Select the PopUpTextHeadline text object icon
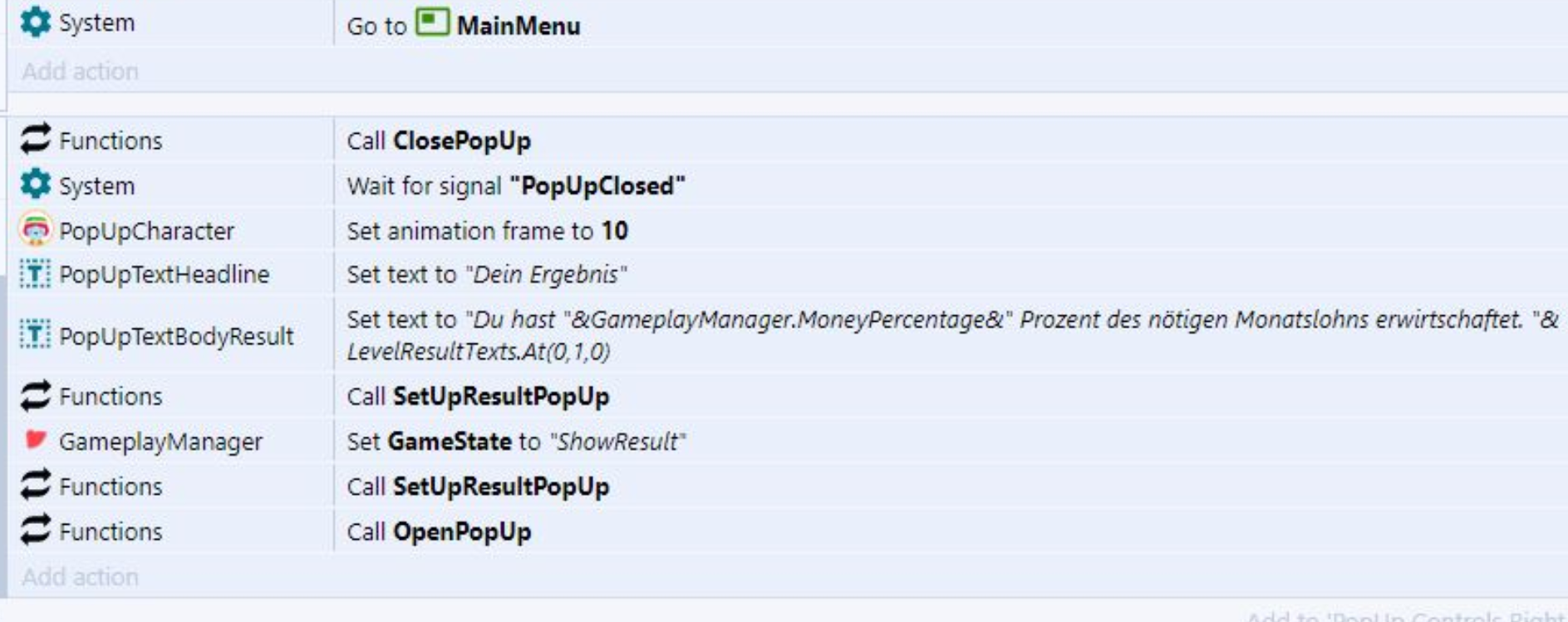This screenshot has width=1568, height=622. pyautogui.click(x=35, y=274)
